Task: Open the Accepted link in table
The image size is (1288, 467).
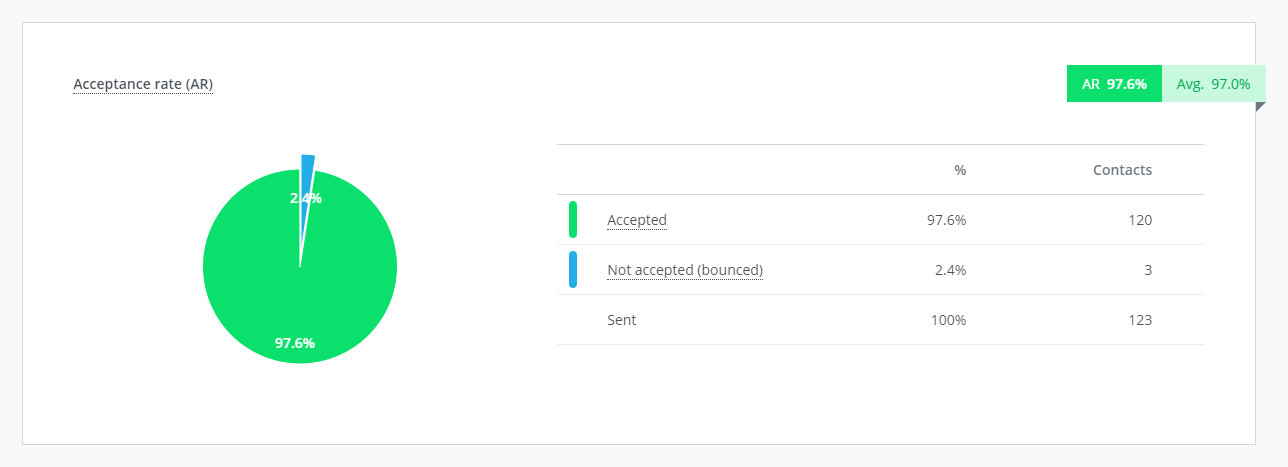Action: coord(637,220)
